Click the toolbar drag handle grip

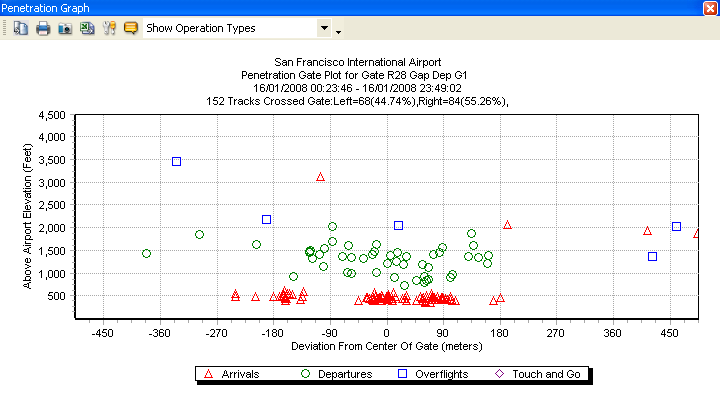tap(5, 28)
